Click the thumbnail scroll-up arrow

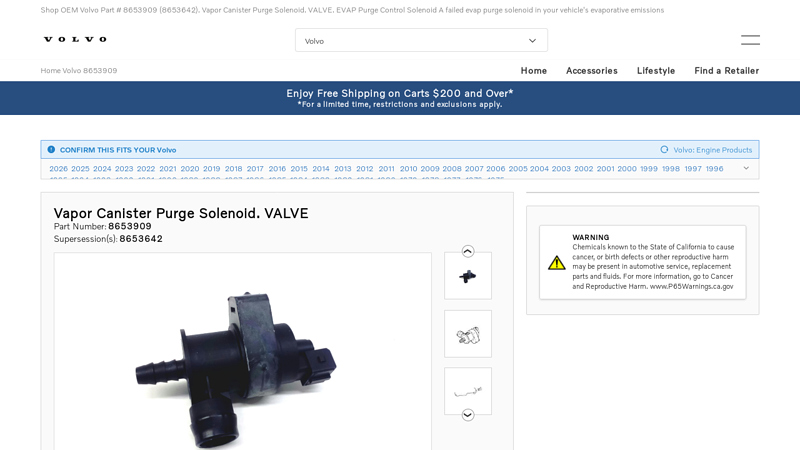(468, 251)
